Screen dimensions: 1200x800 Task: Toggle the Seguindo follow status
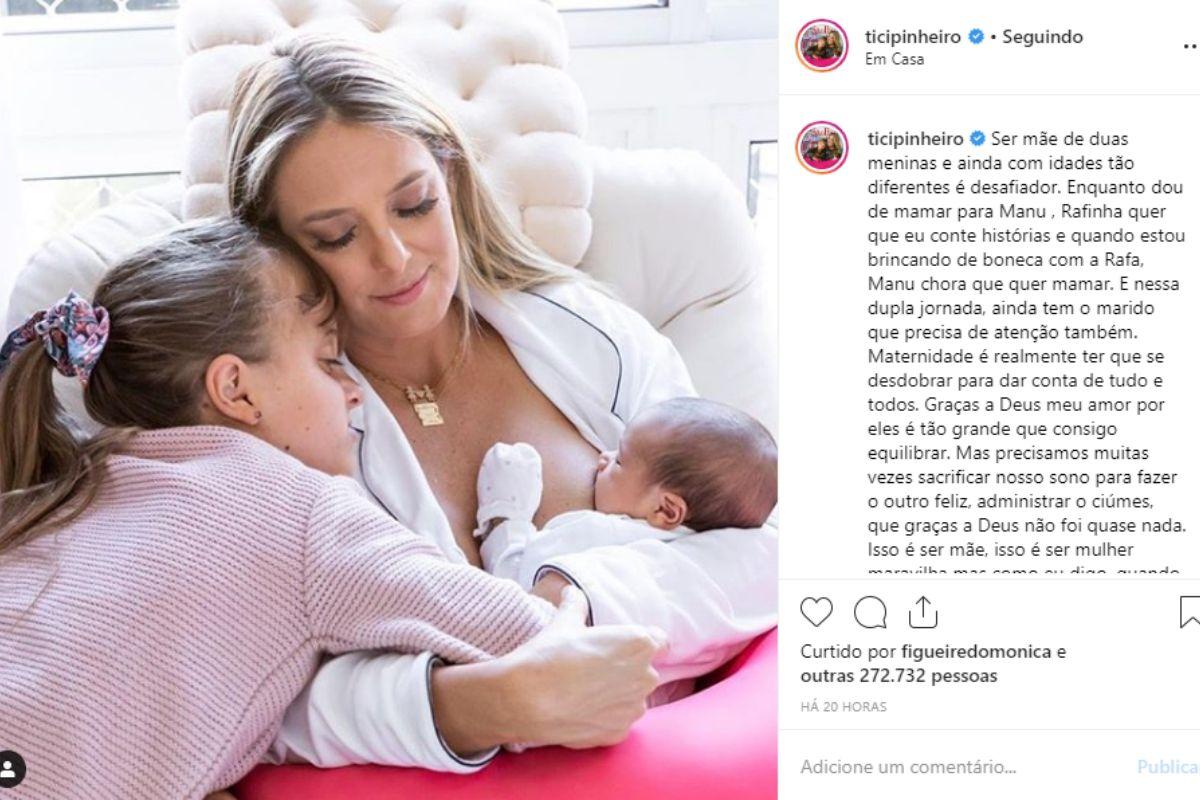coord(1043,37)
